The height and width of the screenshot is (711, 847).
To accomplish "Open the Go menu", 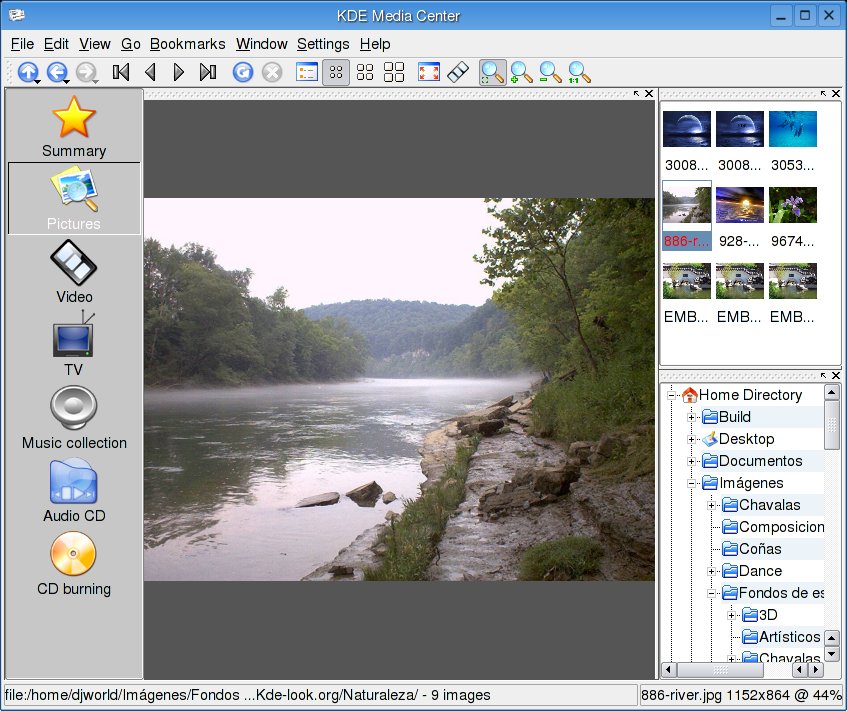I will [x=131, y=44].
